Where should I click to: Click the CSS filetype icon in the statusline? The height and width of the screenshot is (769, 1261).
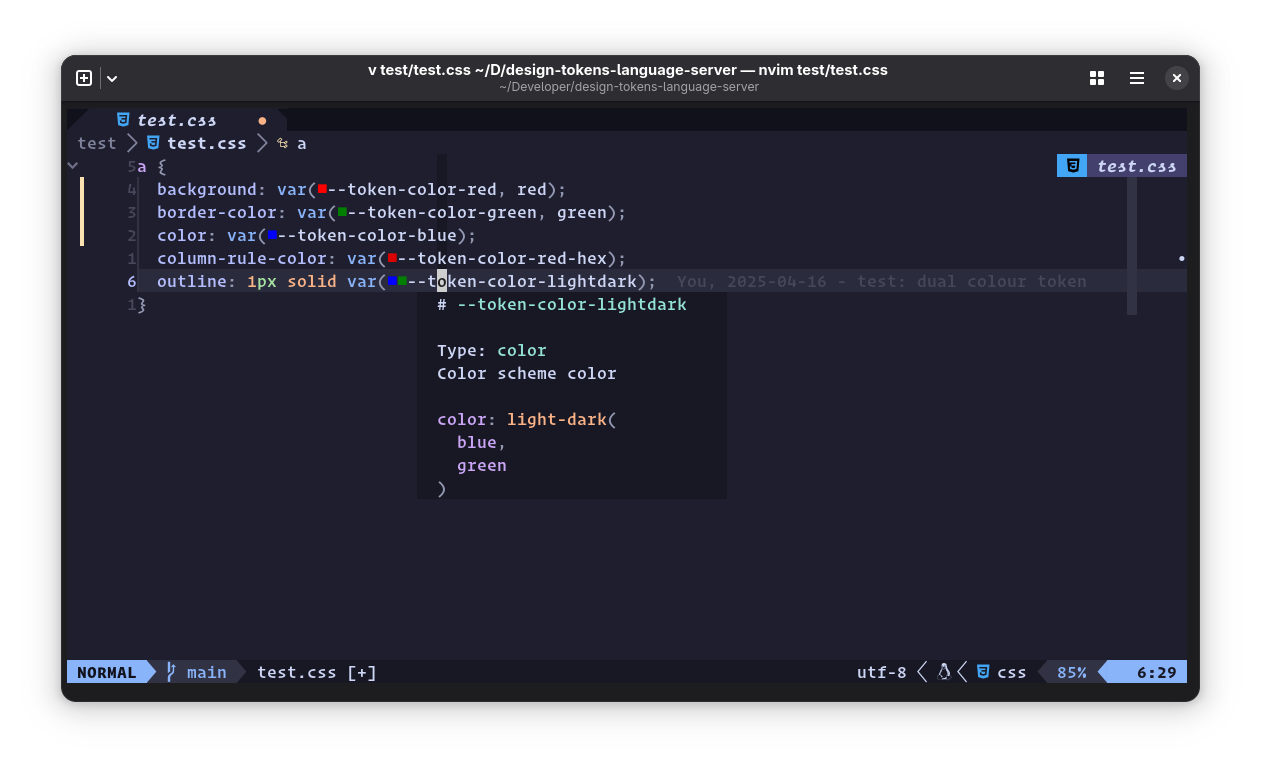click(x=983, y=672)
